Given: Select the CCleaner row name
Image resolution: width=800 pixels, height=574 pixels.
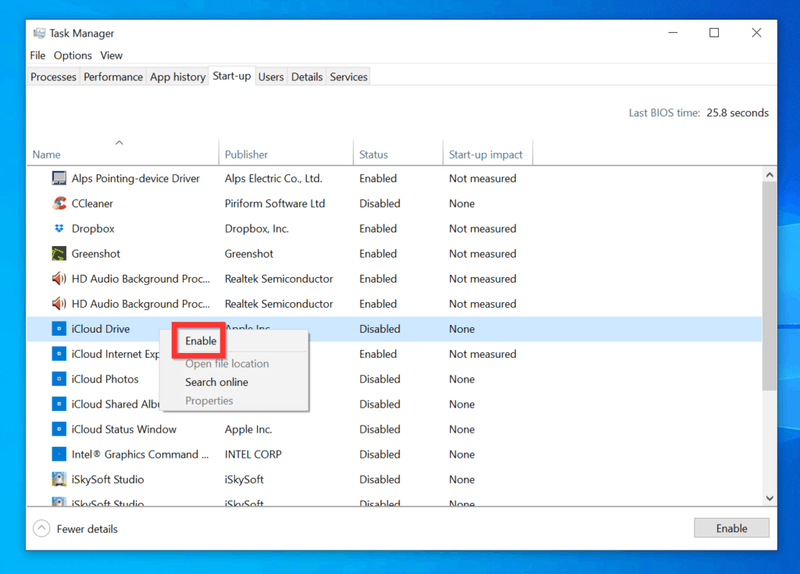Looking at the screenshot, I should pyautogui.click(x=92, y=204).
